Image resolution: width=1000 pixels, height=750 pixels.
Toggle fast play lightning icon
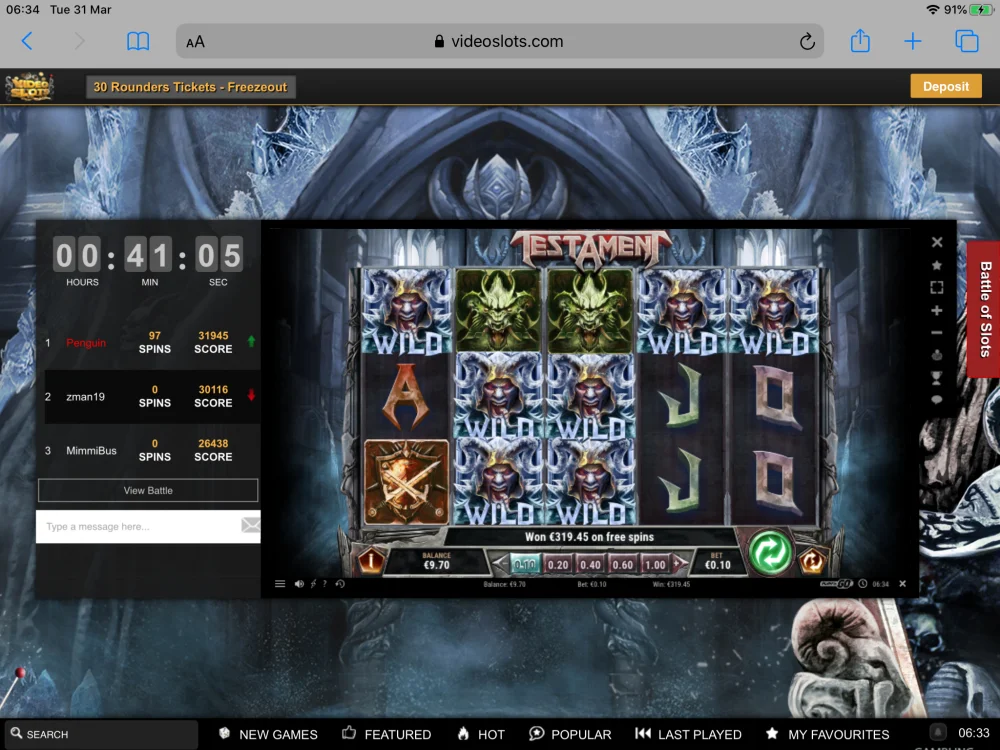(312, 584)
